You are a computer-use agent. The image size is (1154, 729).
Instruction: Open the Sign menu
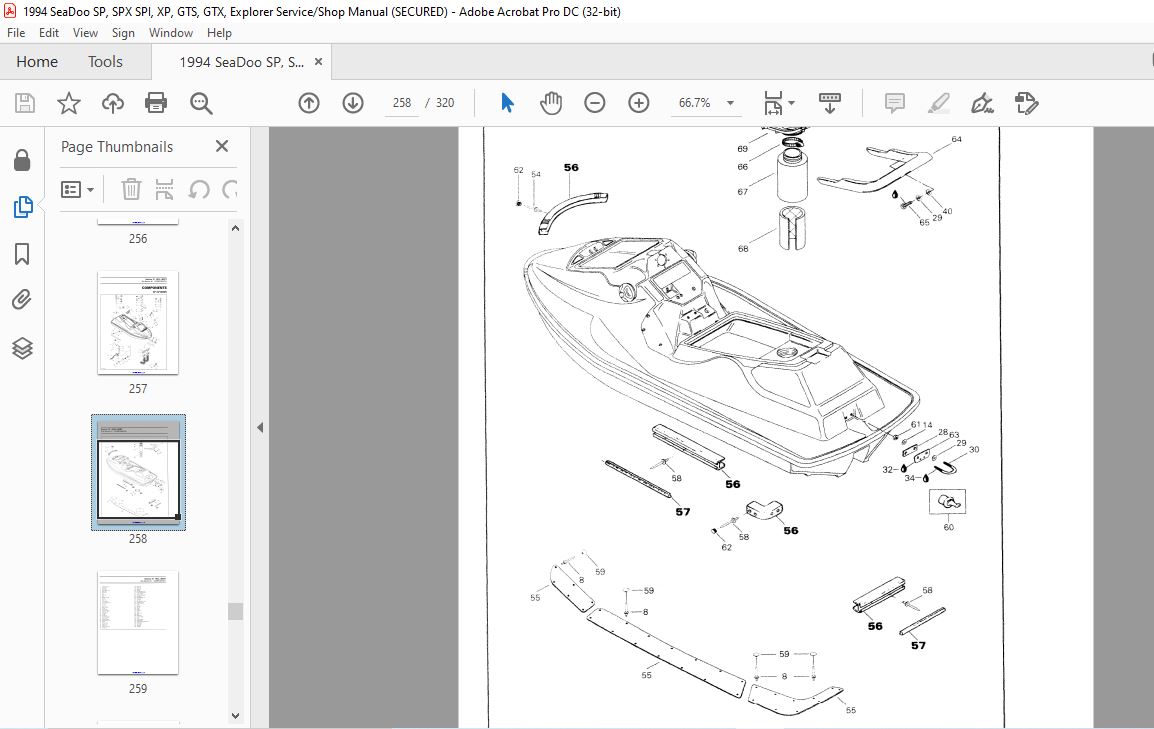(123, 32)
